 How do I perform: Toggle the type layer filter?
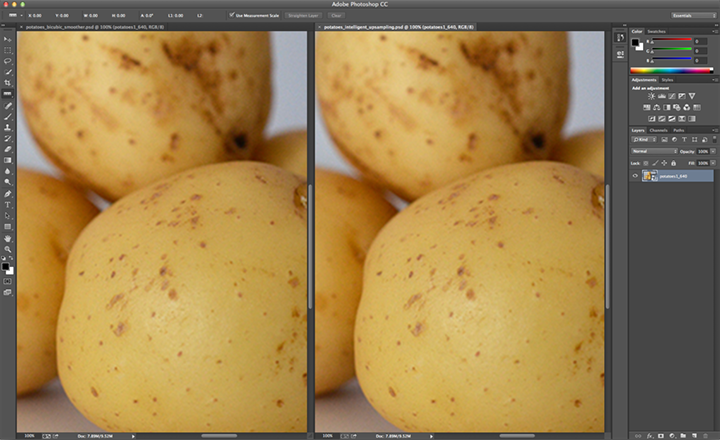[x=684, y=140]
